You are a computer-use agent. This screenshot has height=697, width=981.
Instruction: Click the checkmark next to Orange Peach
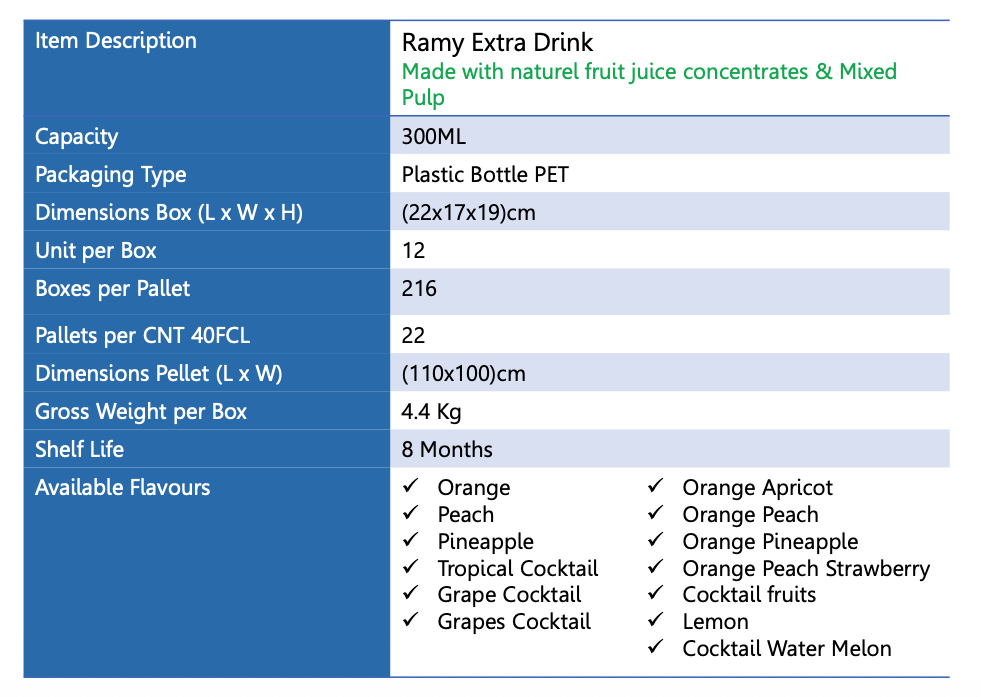[656, 514]
